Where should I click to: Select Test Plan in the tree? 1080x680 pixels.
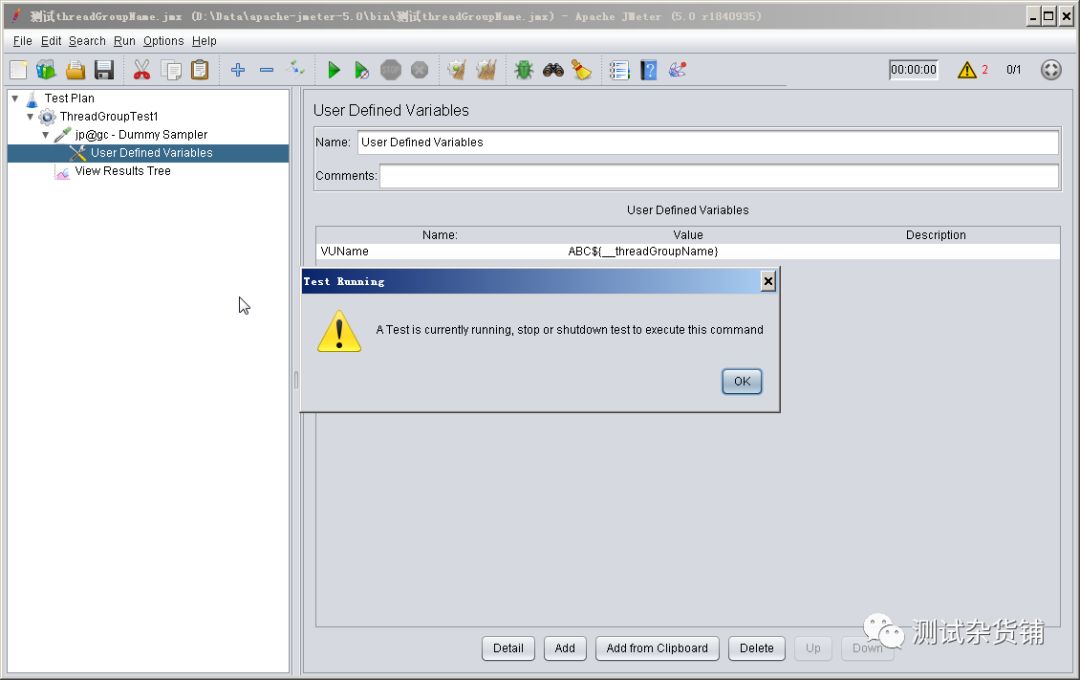pyautogui.click(x=69, y=98)
